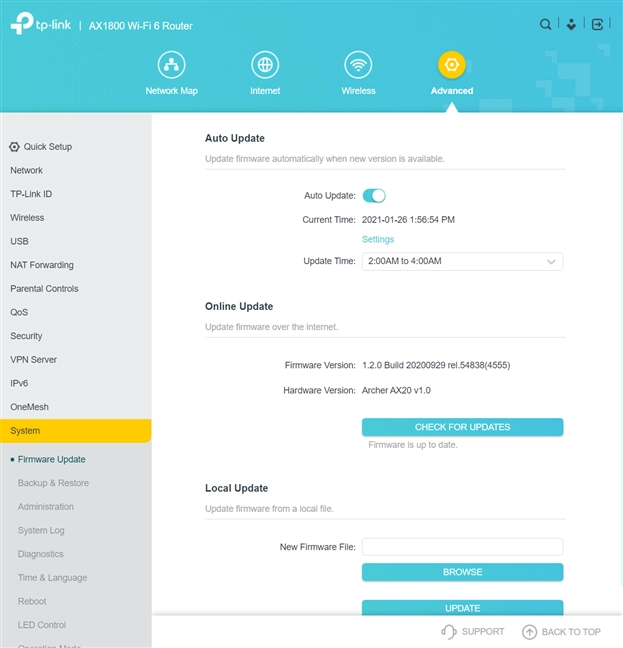
Task: Open Parental Controls in sidebar
Action: (44, 288)
